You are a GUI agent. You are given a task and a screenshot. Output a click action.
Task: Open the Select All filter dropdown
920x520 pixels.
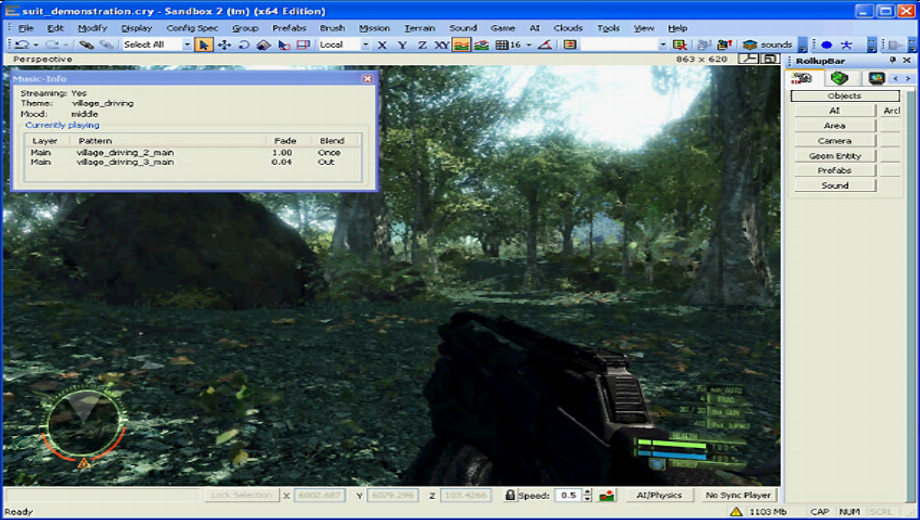pyautogui.click(x=187, y=45)
